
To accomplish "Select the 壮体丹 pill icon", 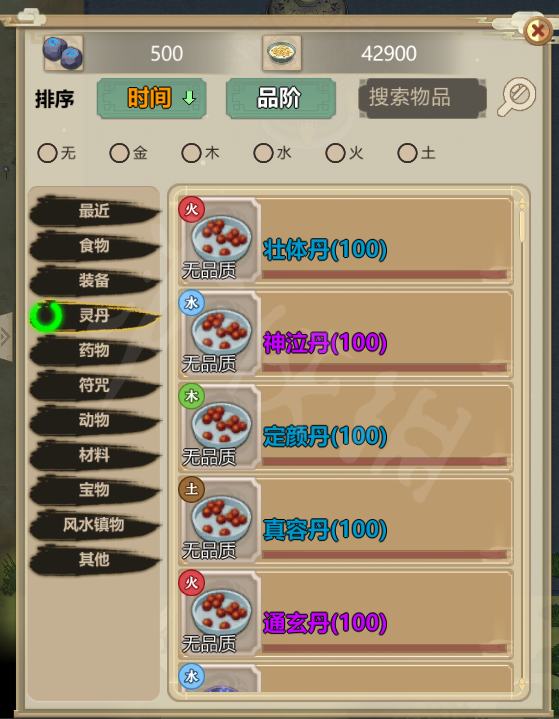I will [x=221, y=238].
